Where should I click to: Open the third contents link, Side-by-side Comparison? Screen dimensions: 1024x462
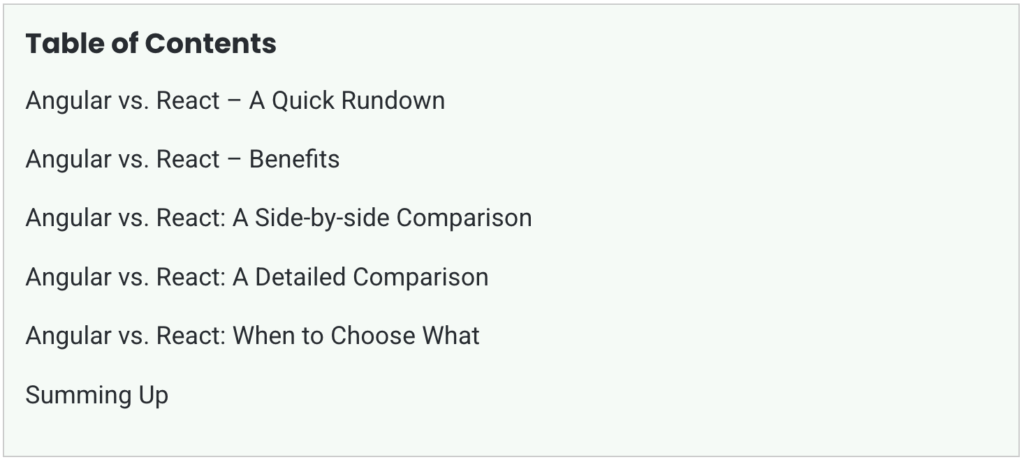[278, 218]
